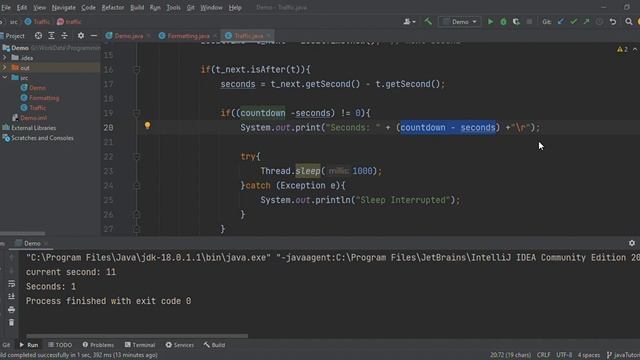Collapse the src folder
Screen dimensions: 640x360
click(5, 78)
